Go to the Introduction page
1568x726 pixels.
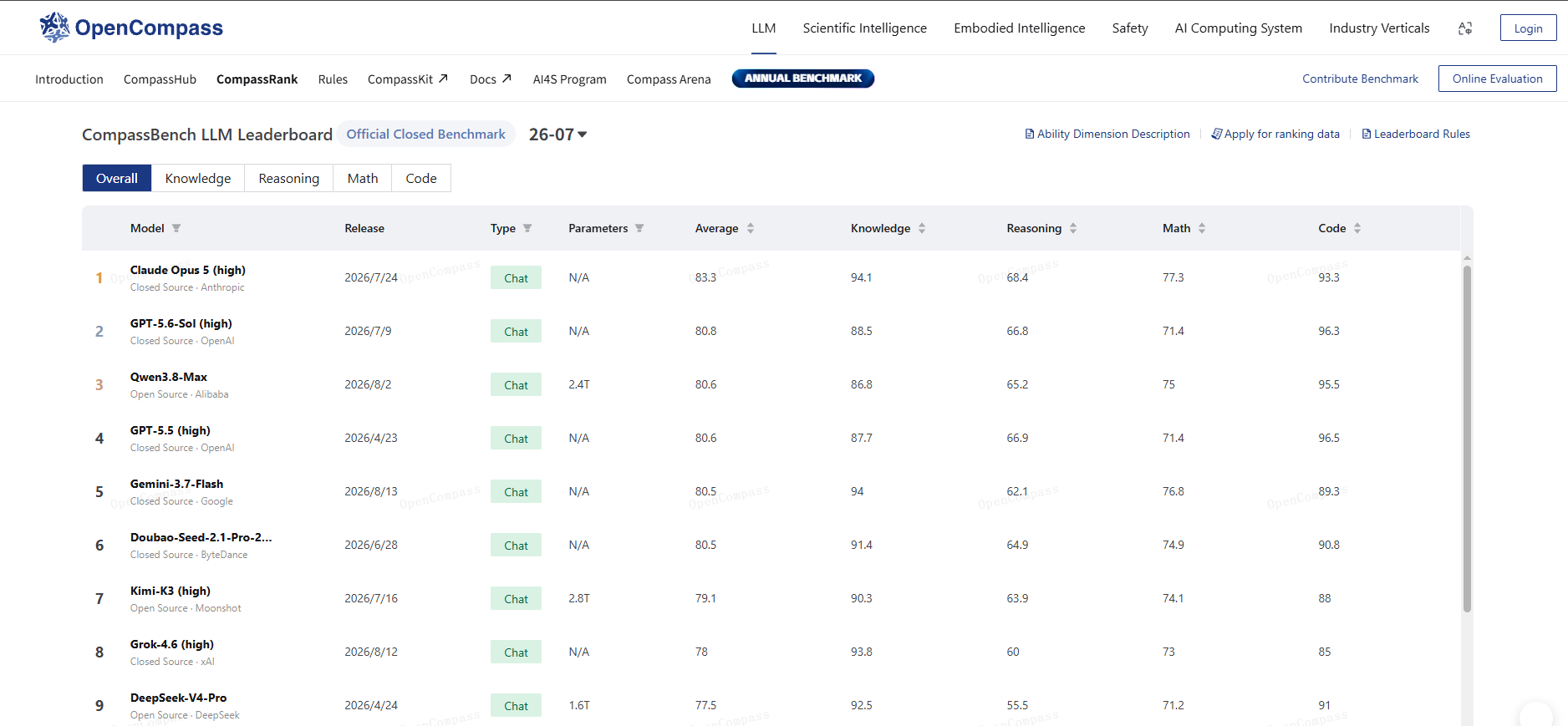click(69, 79)
